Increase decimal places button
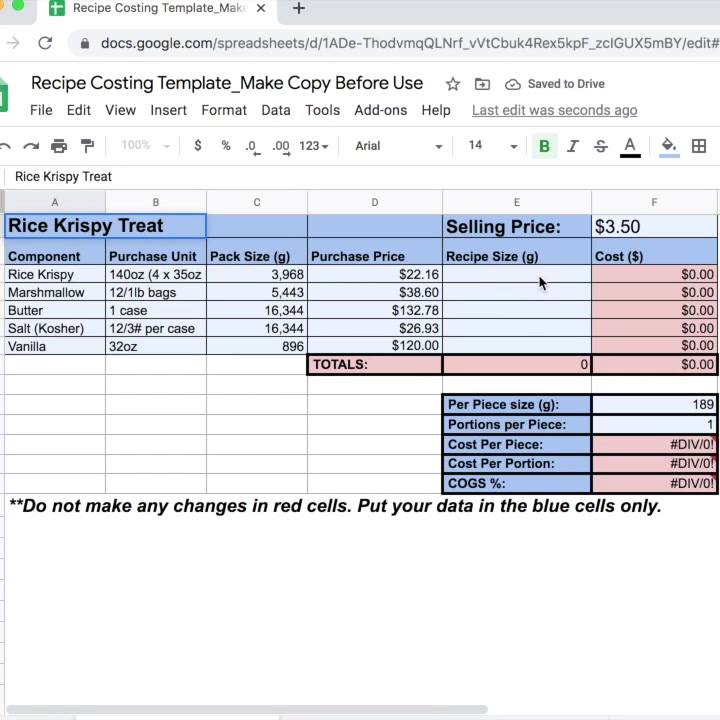 point(281,147)
